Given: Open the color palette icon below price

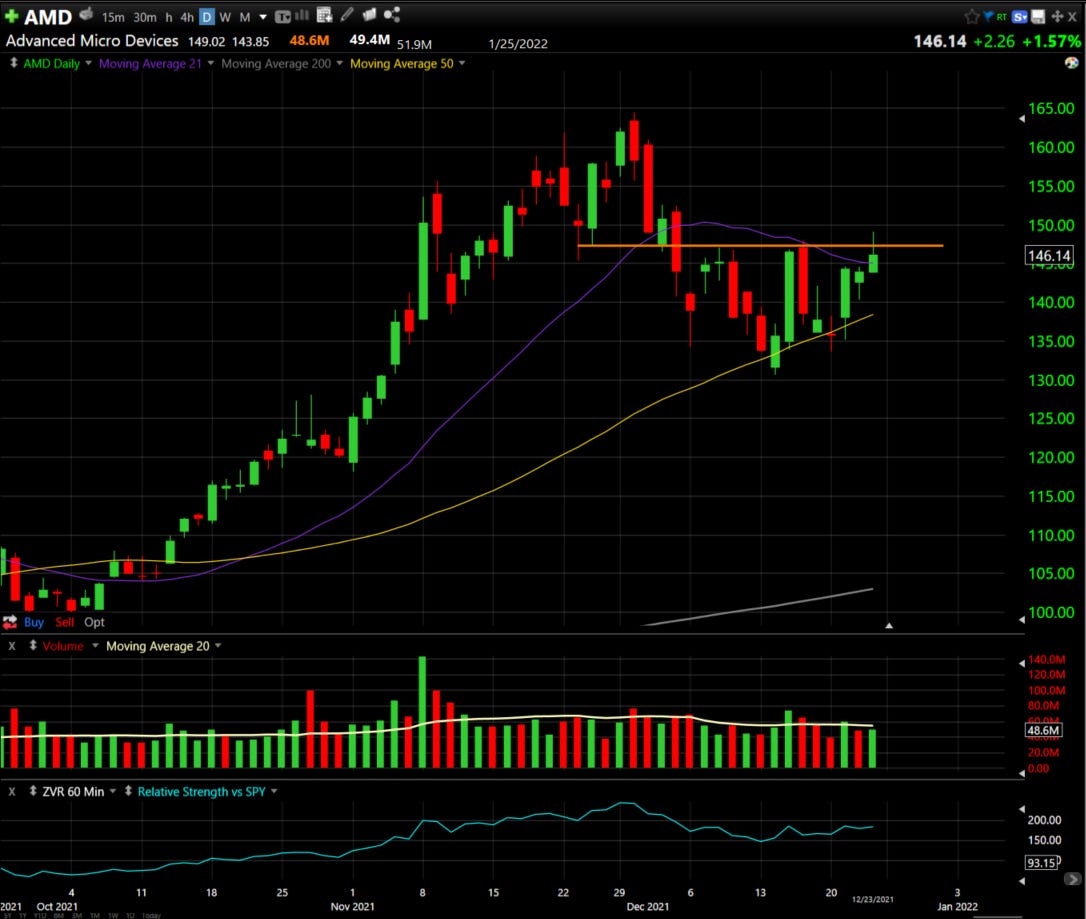Looking at the screenshot, I should pyautogui.click(x=1071, y=63).
